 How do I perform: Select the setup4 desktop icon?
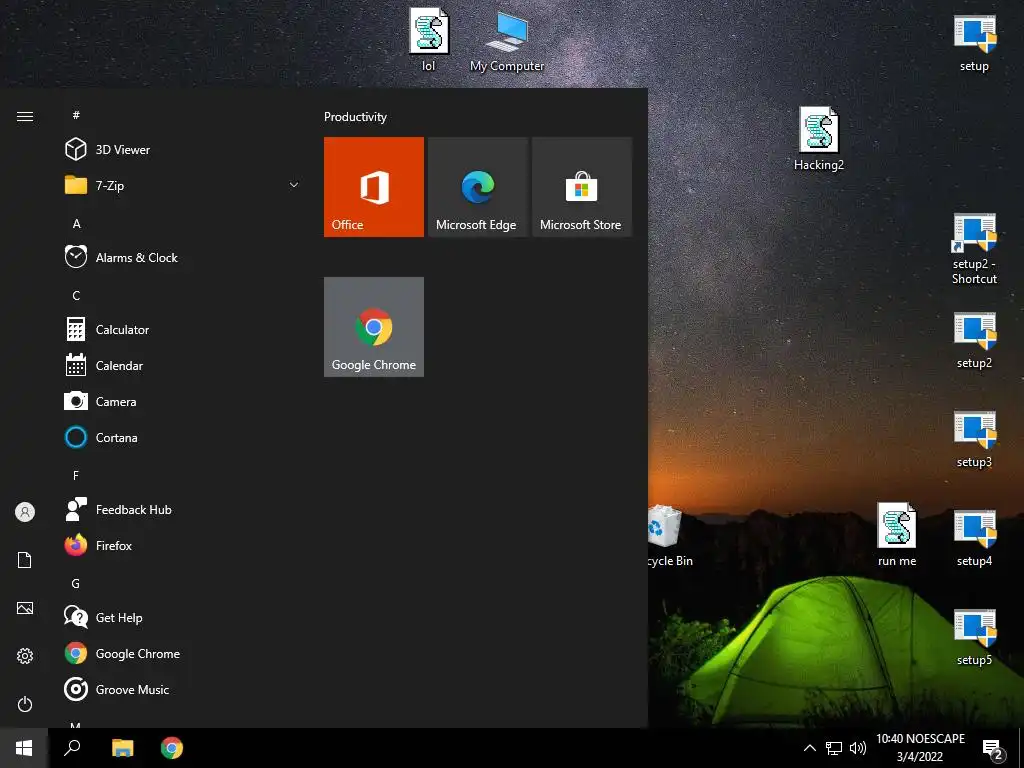pyautogui.click(x=974, y=537)
